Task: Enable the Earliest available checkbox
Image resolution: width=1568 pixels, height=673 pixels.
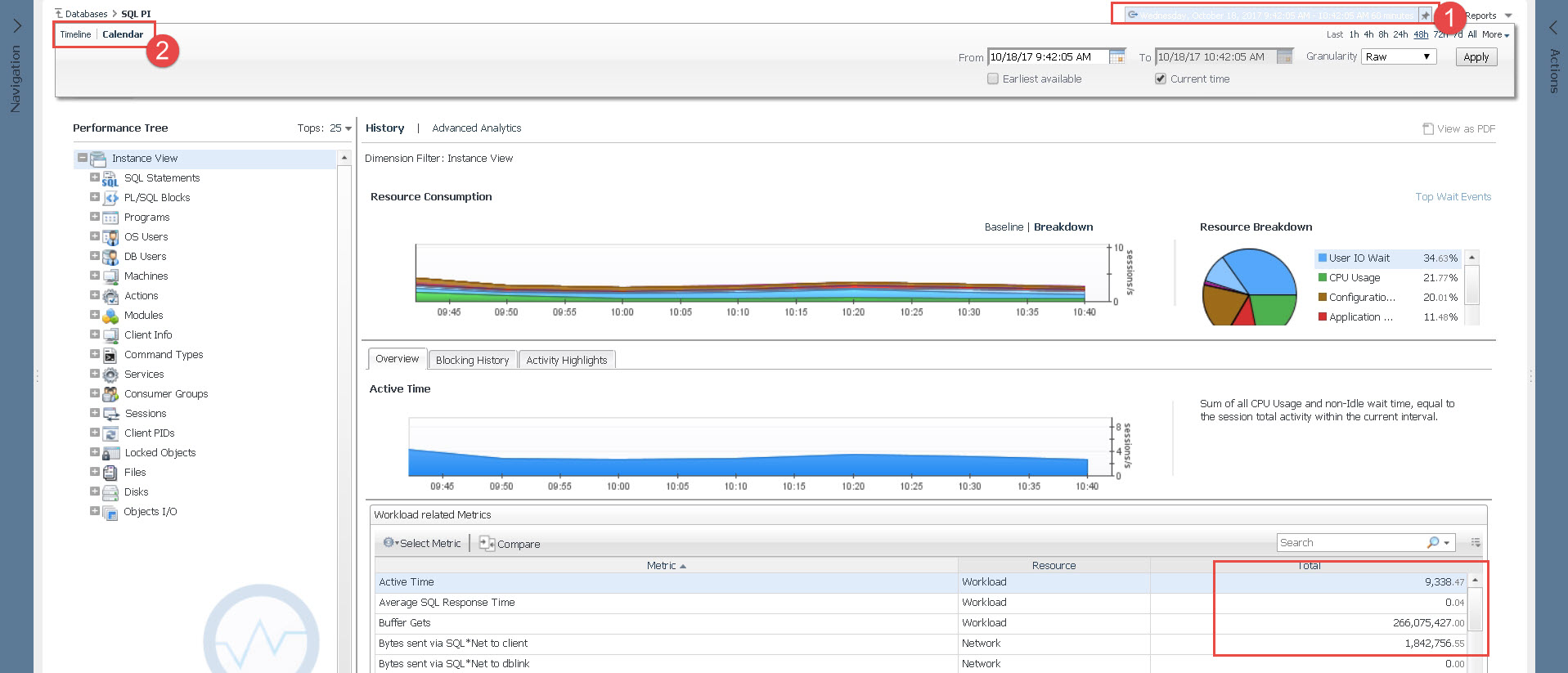Action: pyautogui.click(x=993, y=79)
